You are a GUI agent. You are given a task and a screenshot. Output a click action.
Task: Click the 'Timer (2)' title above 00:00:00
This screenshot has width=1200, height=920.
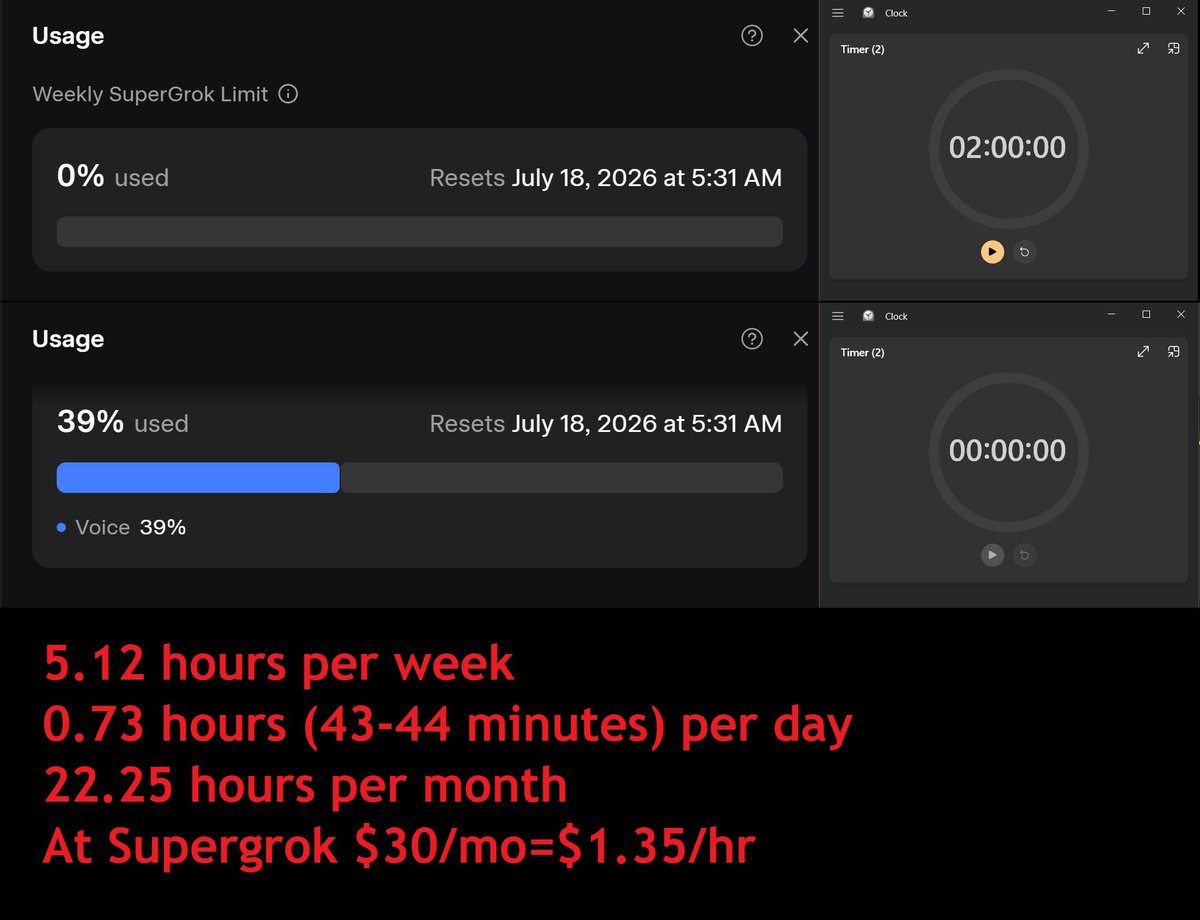pos(862,352)
